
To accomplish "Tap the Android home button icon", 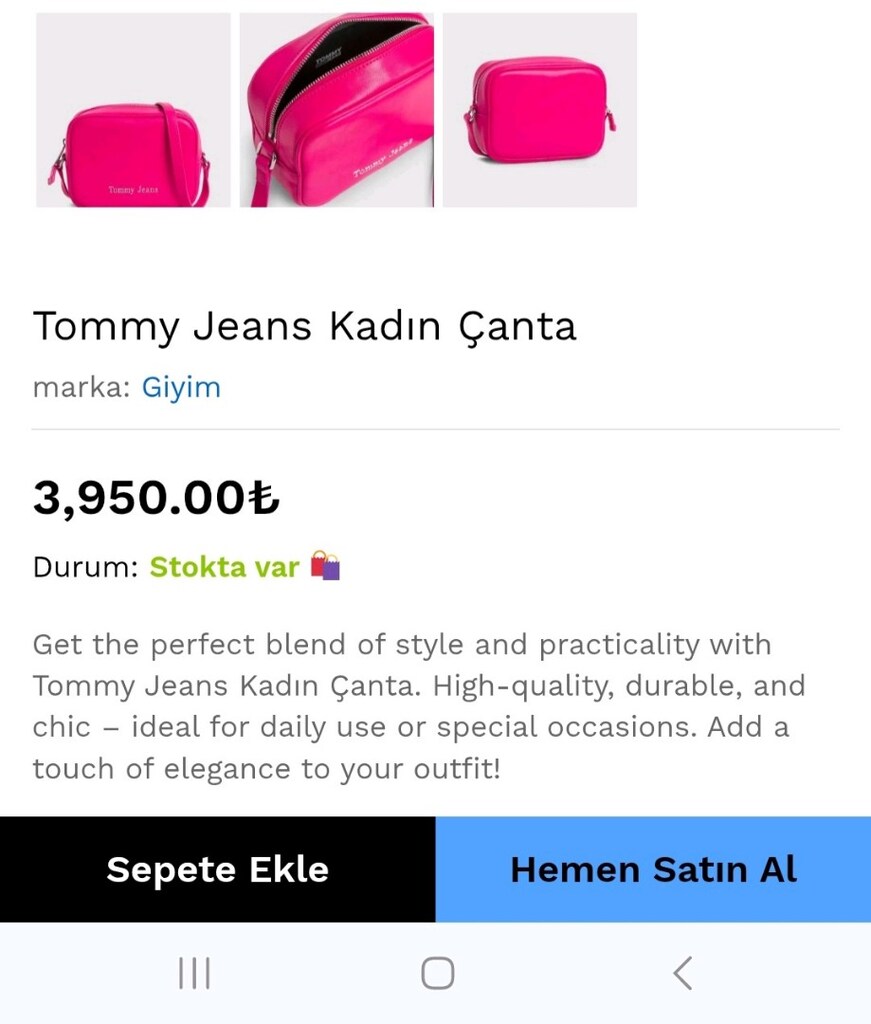I will pos(437,973).
